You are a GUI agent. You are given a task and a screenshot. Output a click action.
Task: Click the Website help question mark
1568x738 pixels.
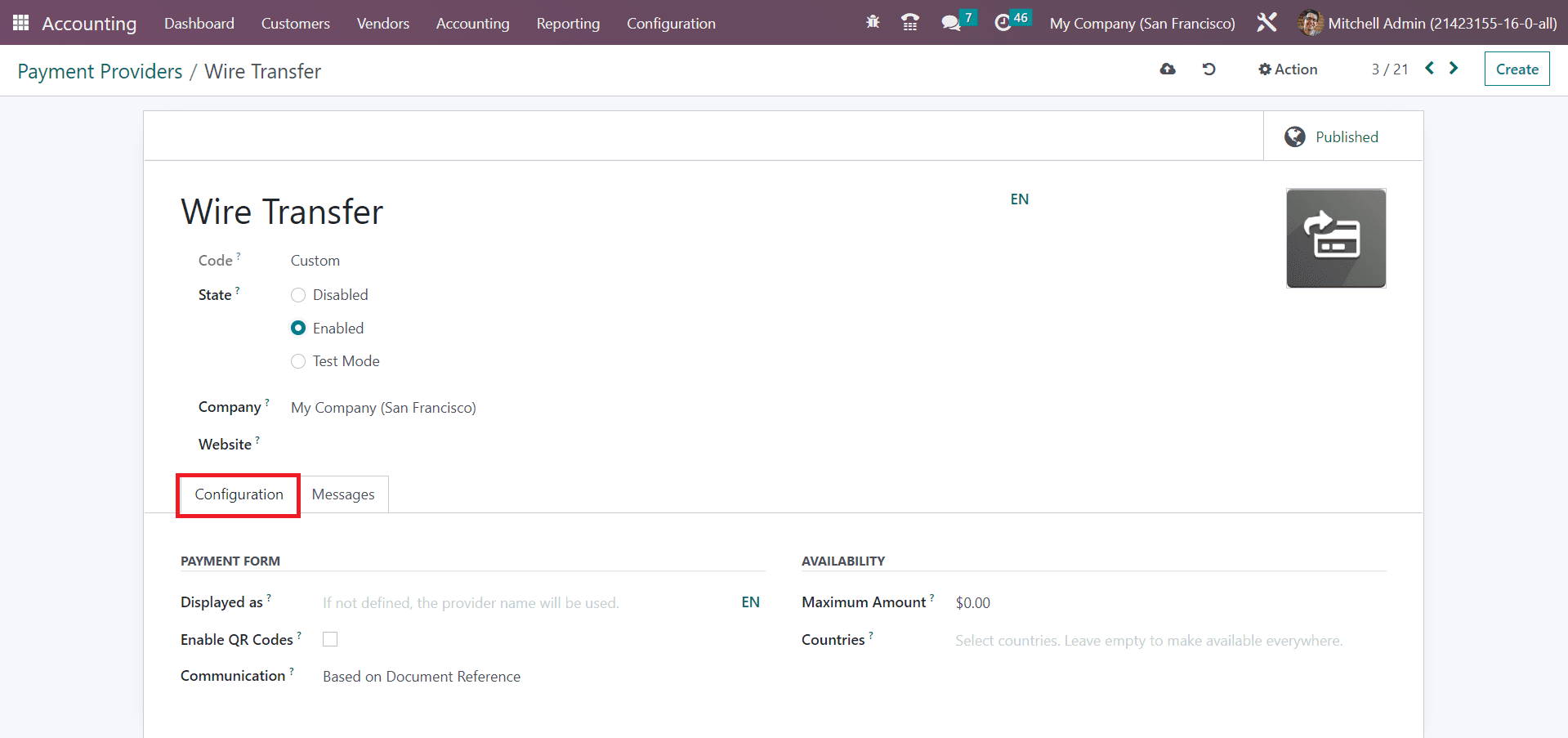257,440
